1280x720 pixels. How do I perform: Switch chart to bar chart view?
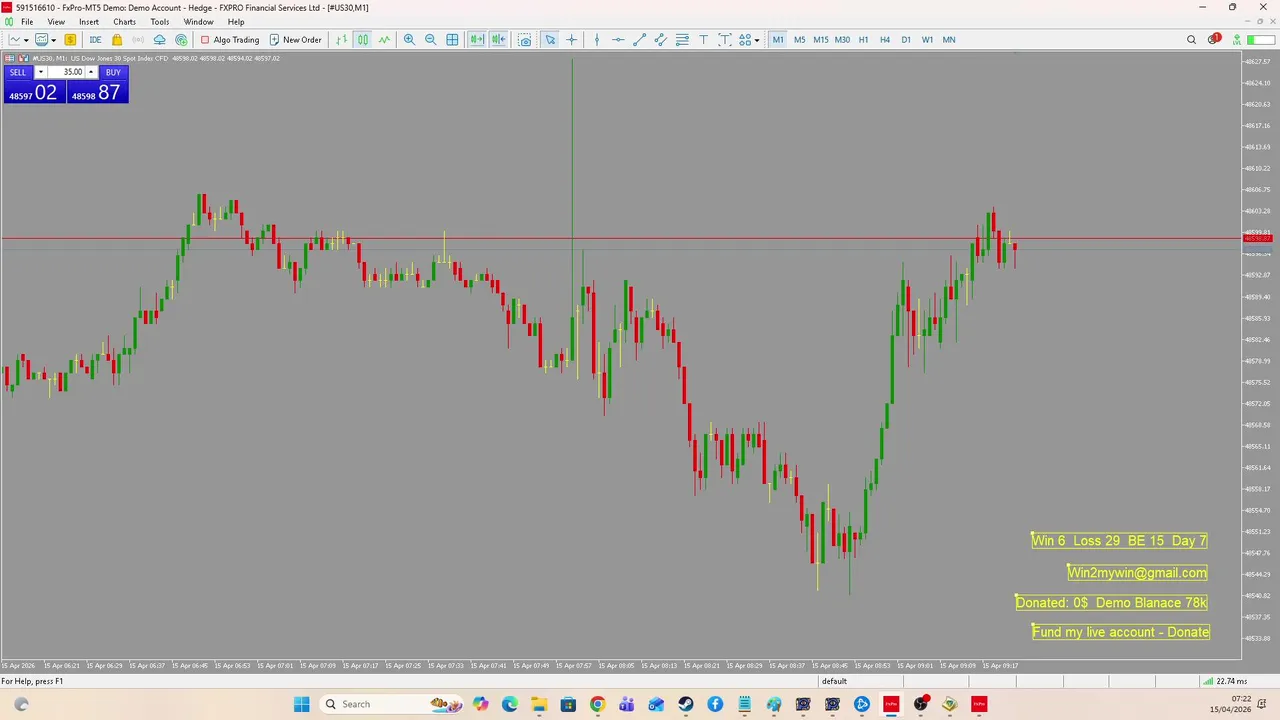(x=342, y=40)
